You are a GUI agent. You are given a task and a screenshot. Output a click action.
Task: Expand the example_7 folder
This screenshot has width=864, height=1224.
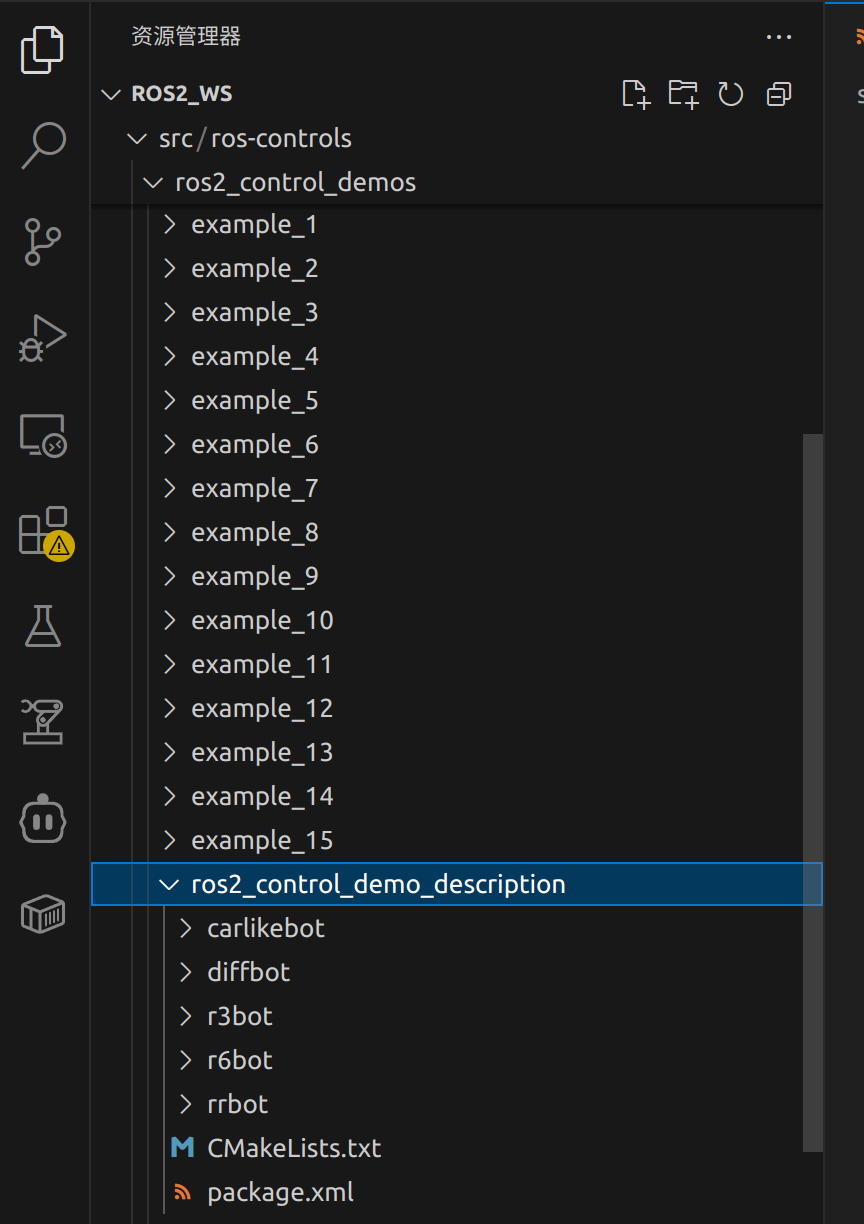point(254,489)
